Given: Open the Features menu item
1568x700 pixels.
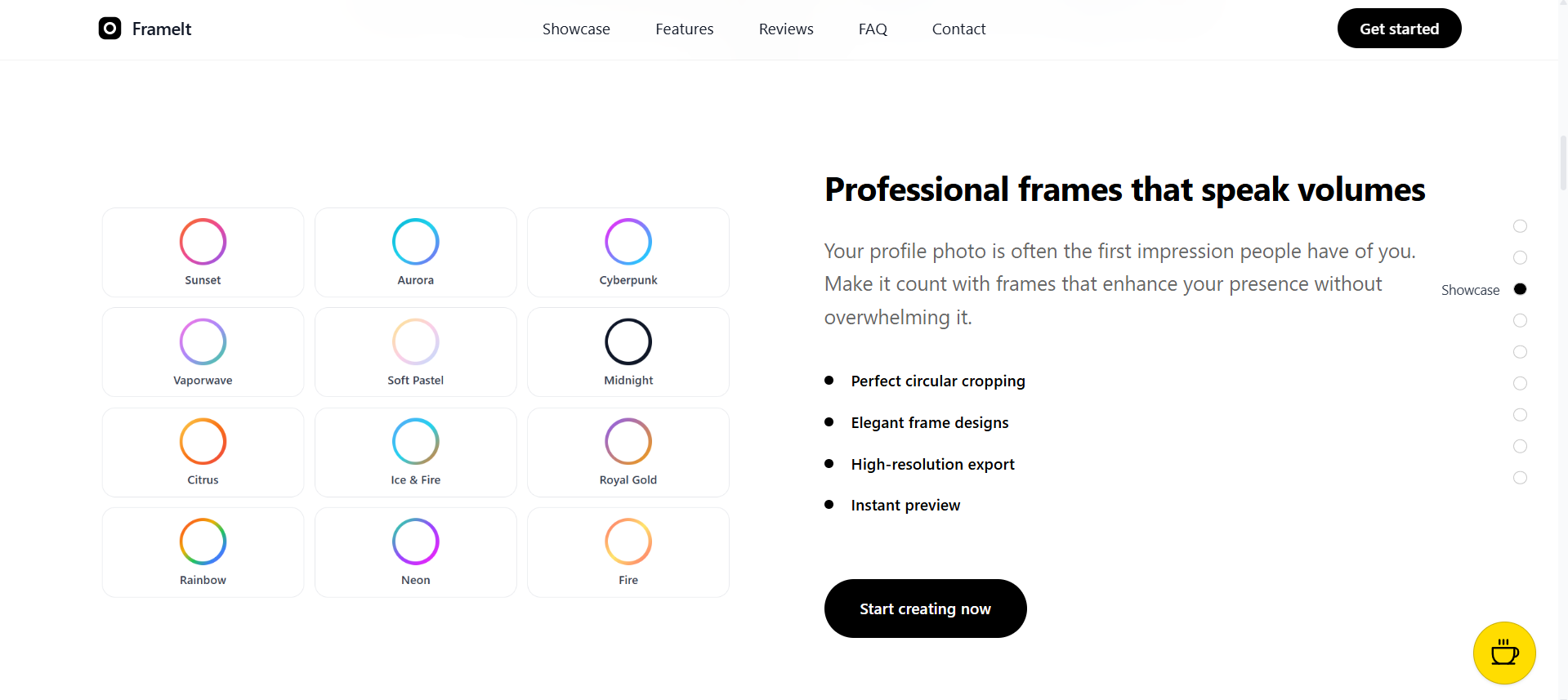Looking at the screenshot, I should [x=684, y=29].
